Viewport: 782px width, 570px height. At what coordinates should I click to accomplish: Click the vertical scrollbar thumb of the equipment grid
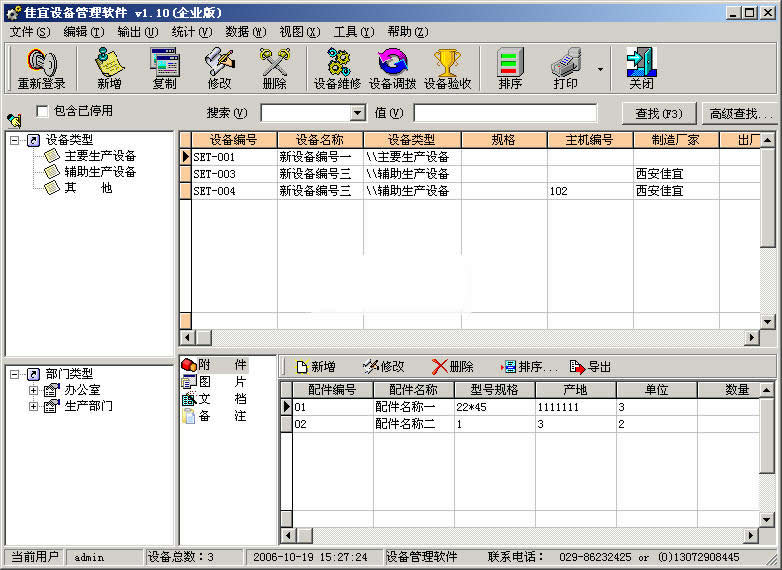[x=768, y=197]
